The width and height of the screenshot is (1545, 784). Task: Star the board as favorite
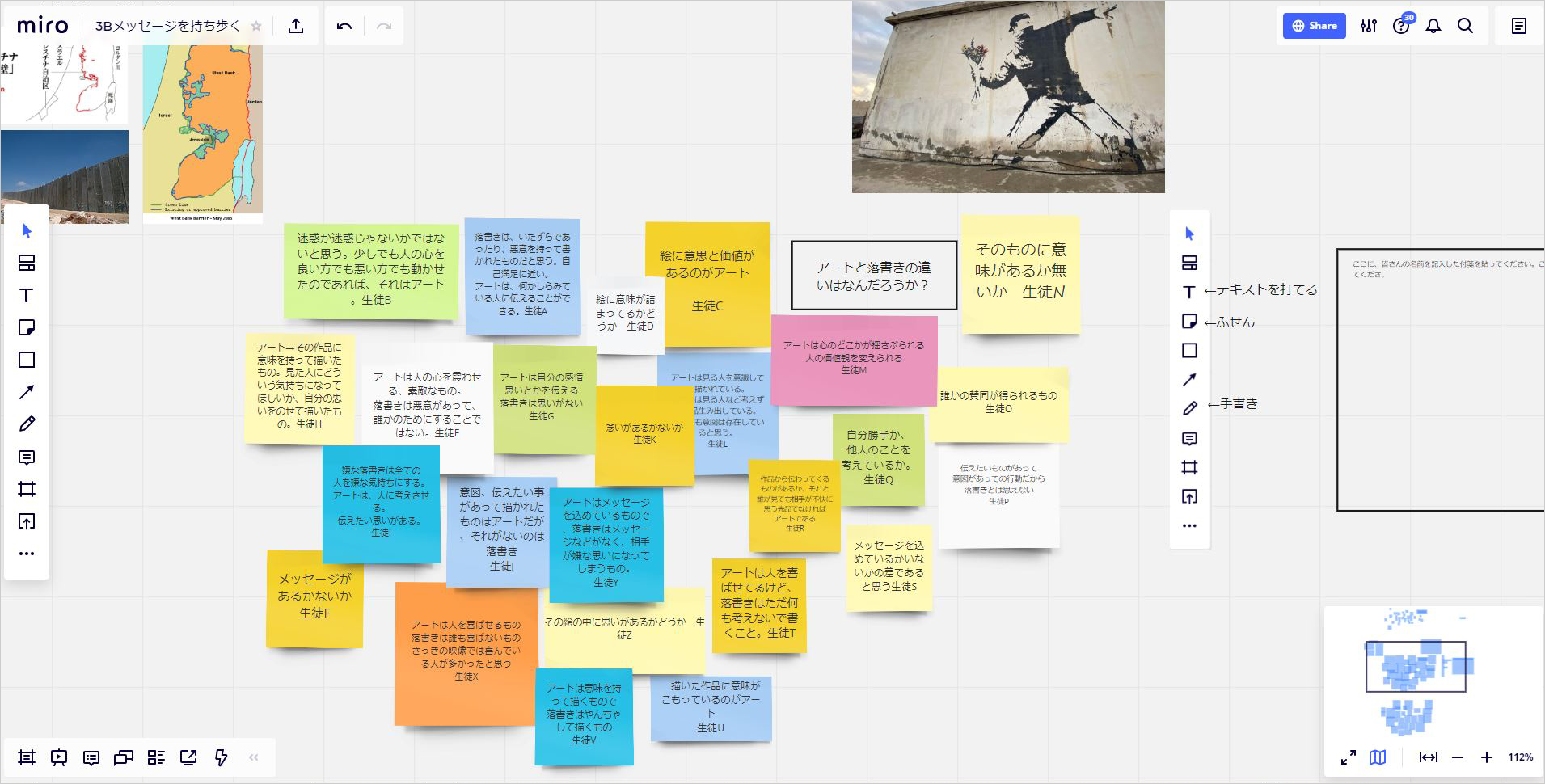click(x=256, y=26)
